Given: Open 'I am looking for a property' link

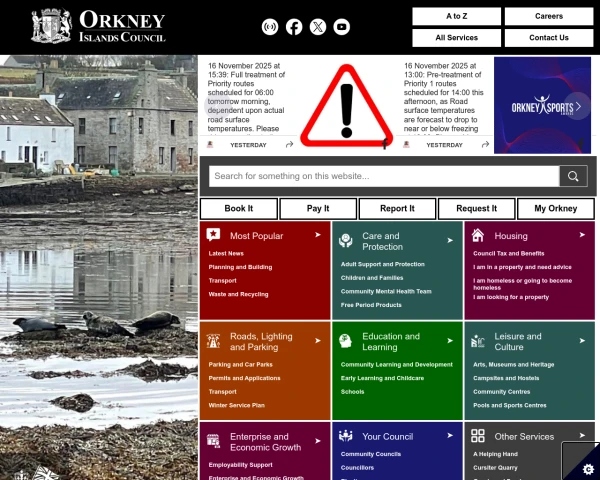Looking at the screenshot, I should point(511,297).
